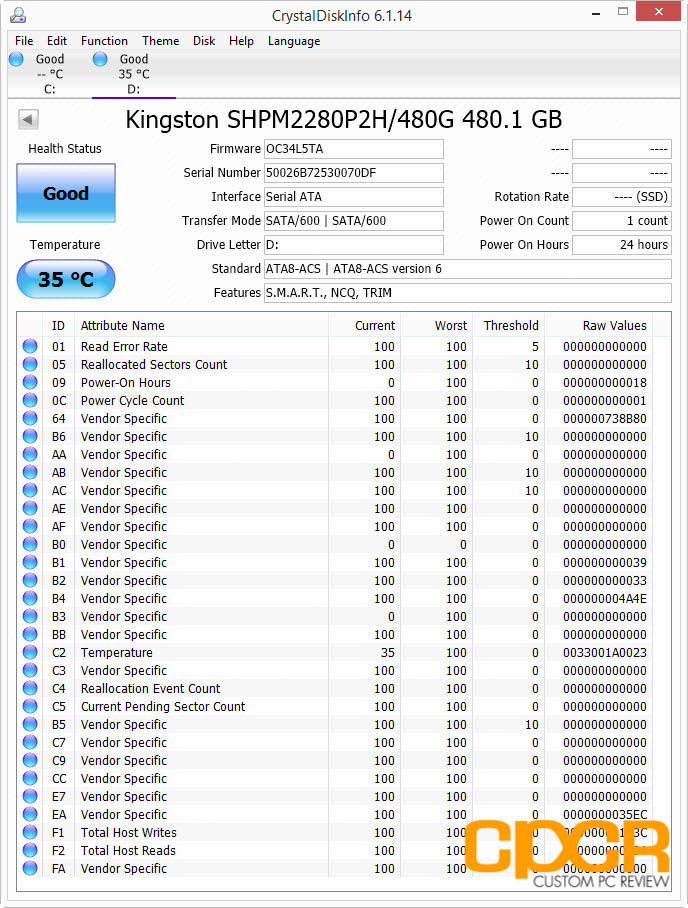
Task: Open the Function menu
Action: pos(104,41)
